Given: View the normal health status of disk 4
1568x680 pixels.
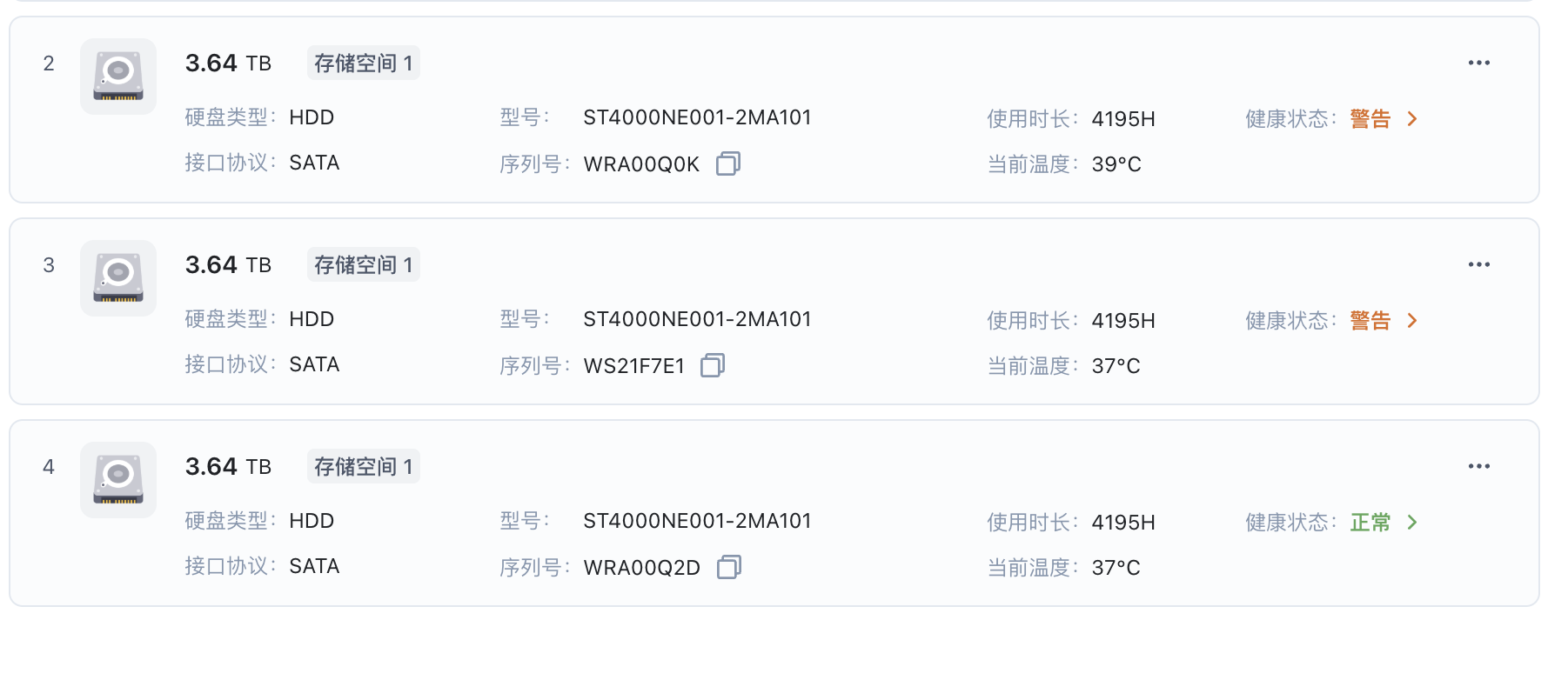Looking at the screenshot, I should coord(1370,522).
